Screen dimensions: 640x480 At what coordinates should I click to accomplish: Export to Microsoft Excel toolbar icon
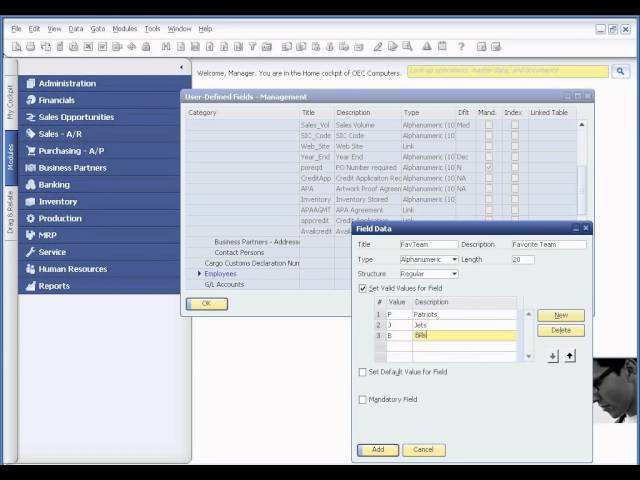pyautogui.click(x=88, y=47)
